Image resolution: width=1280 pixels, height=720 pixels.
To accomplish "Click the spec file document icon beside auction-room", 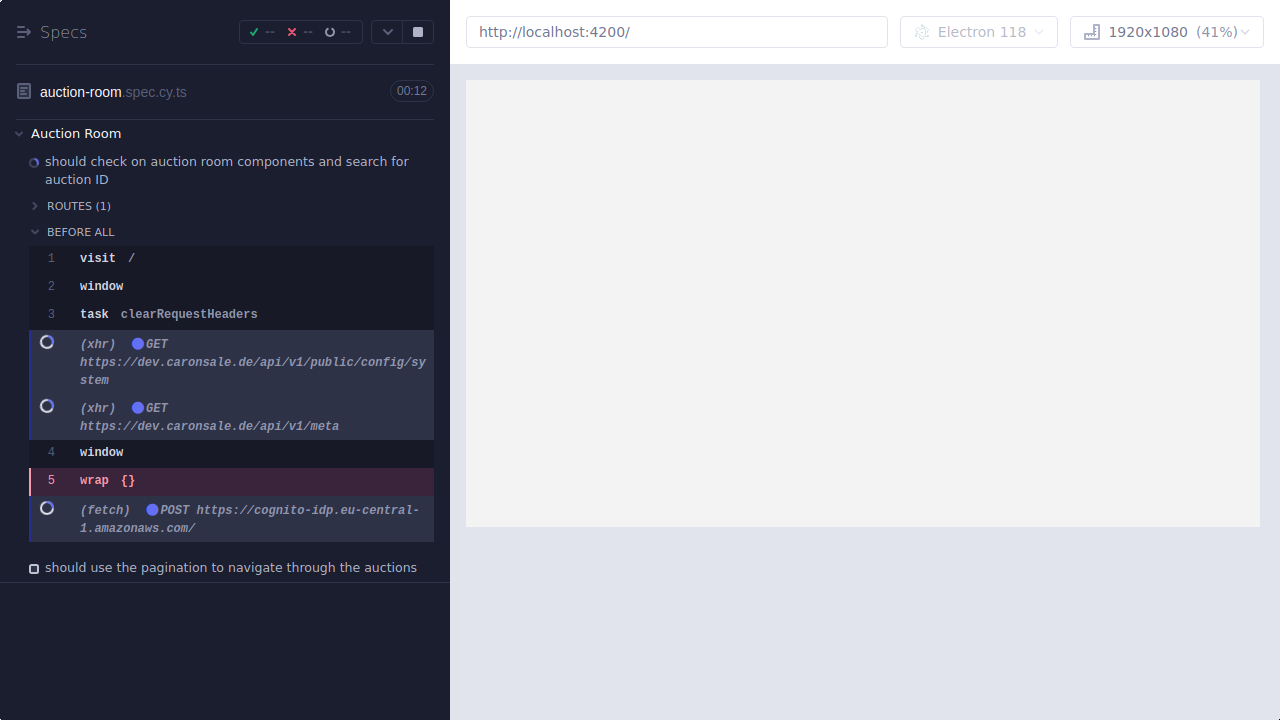I will (x=24, y=91).
